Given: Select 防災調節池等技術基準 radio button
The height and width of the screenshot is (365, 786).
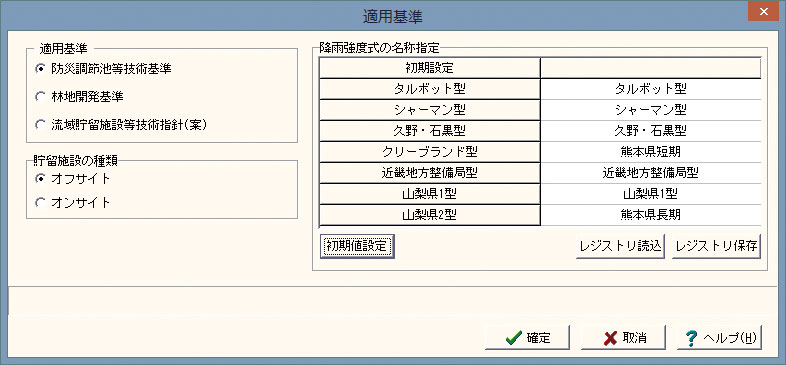Looking at the screenshot, I should (x=104, y=69).
